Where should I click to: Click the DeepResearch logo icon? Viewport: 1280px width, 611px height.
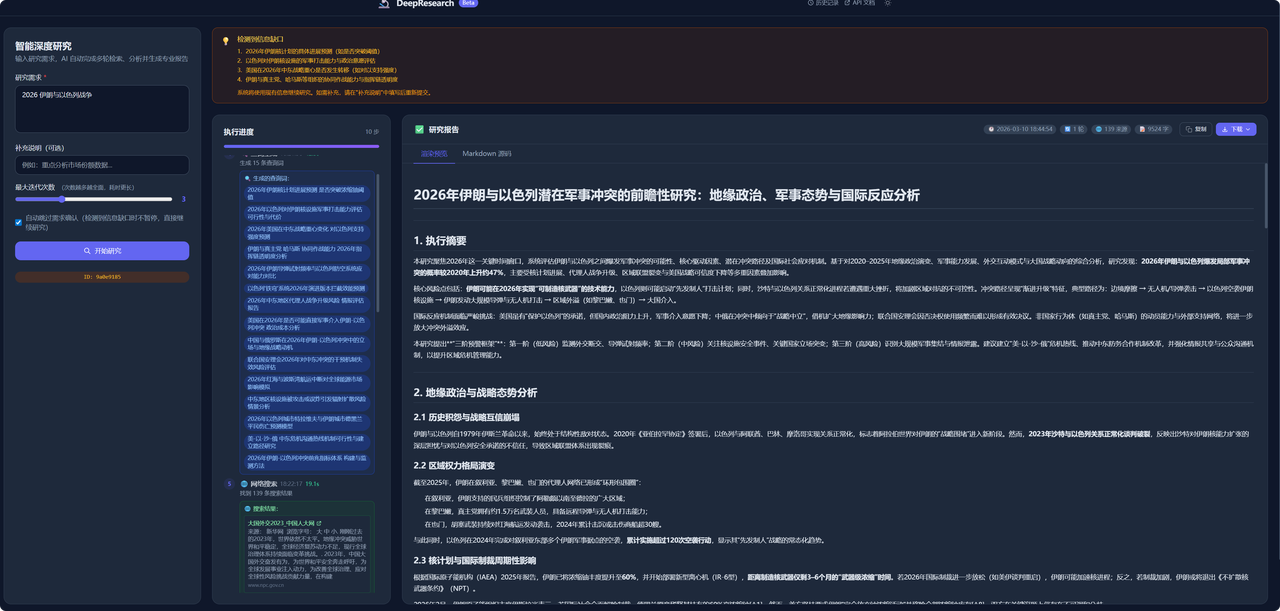(x=384, y=3)
